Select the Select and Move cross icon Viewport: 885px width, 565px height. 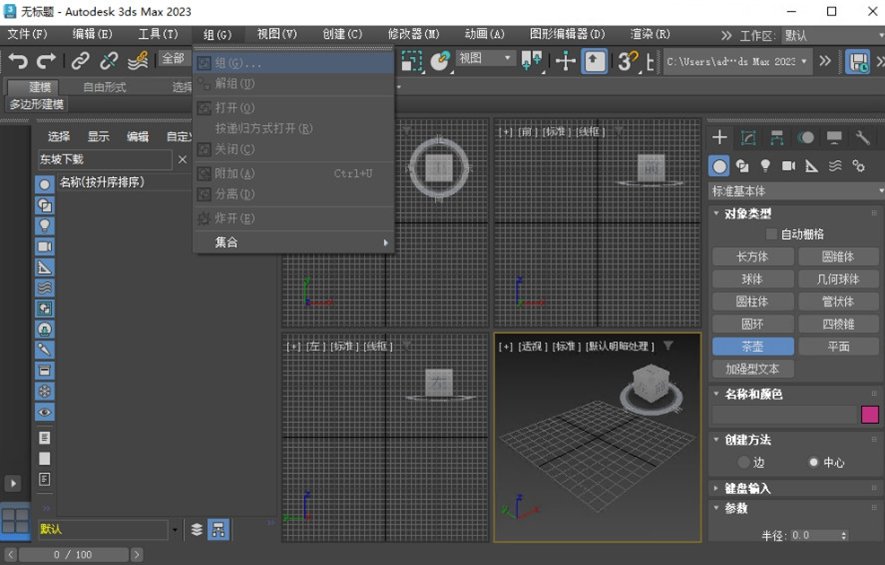[565, 61]
